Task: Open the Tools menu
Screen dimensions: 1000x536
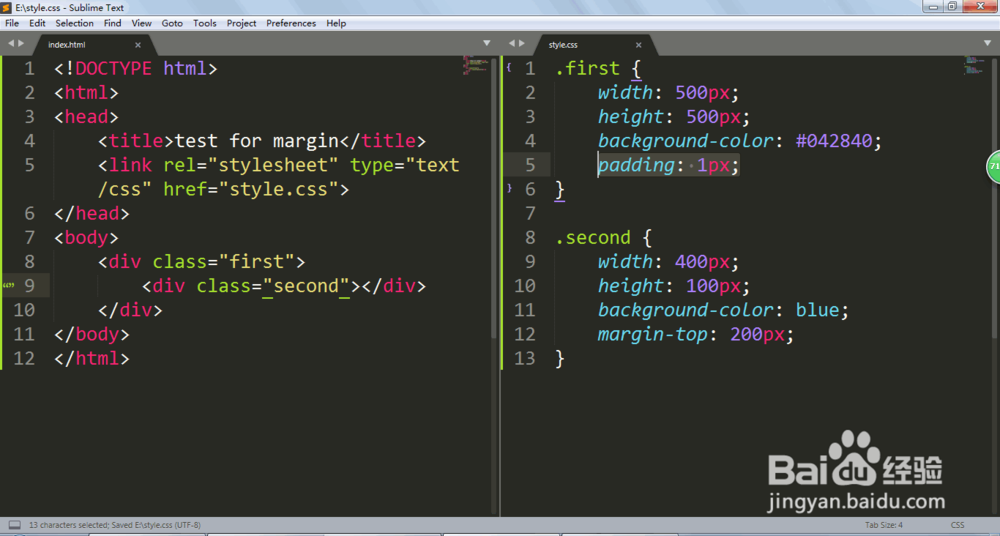Action: click(x=205, y=23)
